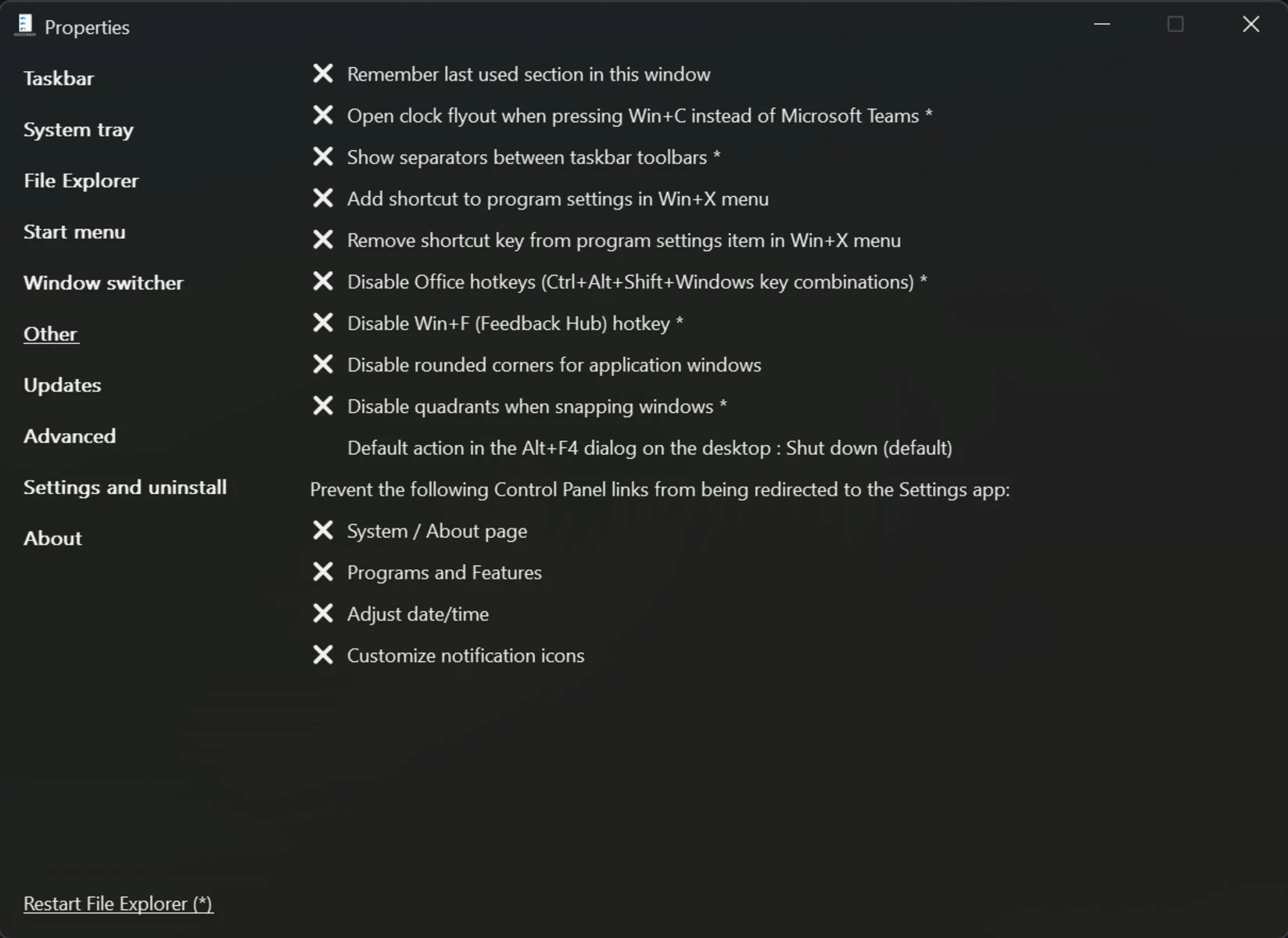
Task: Switch to Start menu section
Action: click(x=74, y=232)
